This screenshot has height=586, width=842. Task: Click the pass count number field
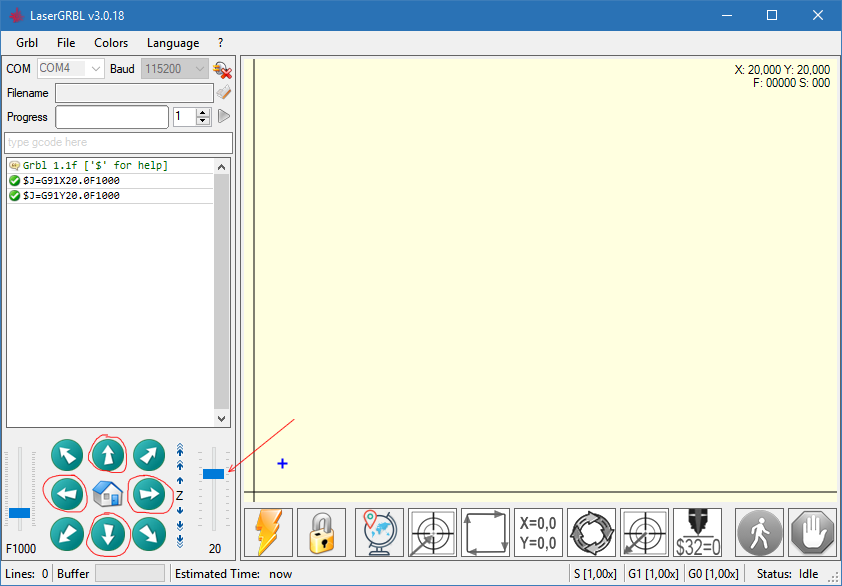(185, 117)
